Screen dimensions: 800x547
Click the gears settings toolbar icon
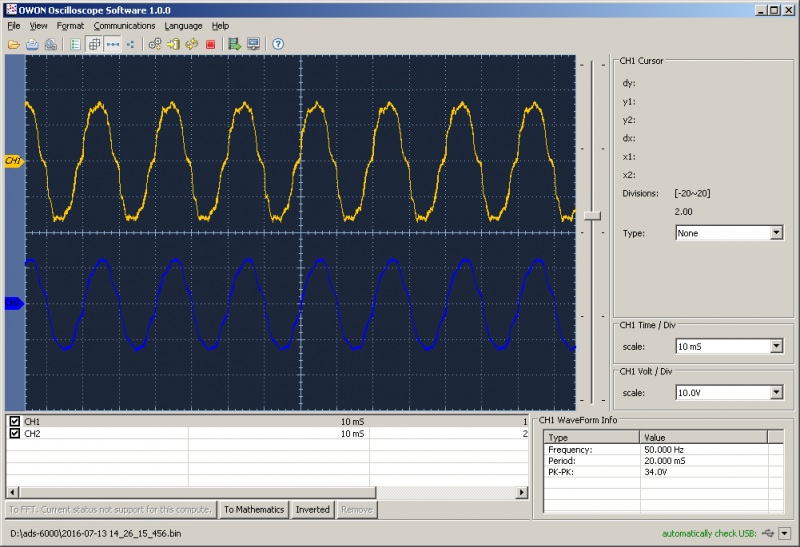pos(155,44)
